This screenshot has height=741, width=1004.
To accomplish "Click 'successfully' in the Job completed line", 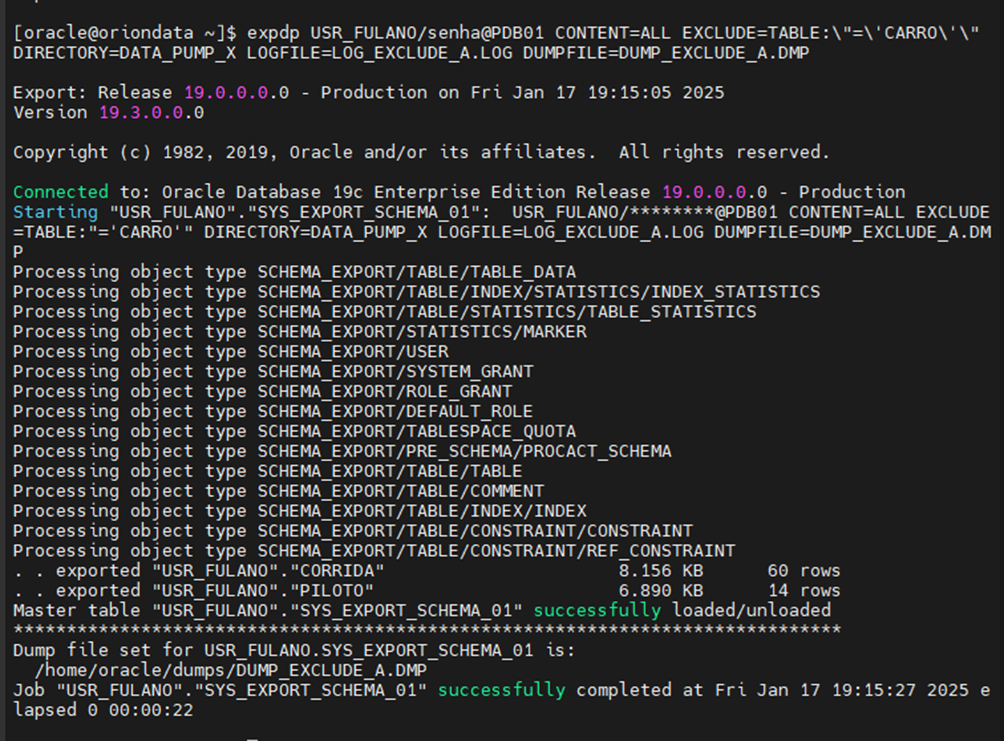I will click(501, 690).
